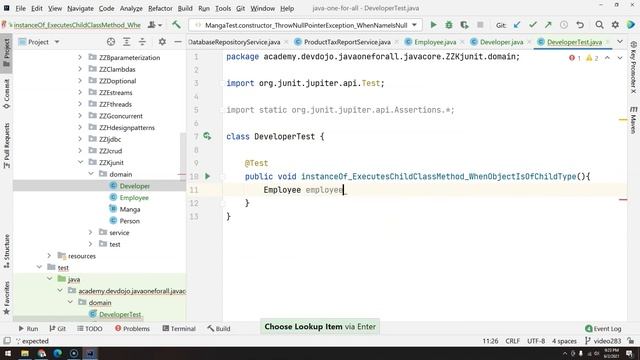Switch to Developer.java editor tab
Screen dimensions: 640x360
coord(501,42)
